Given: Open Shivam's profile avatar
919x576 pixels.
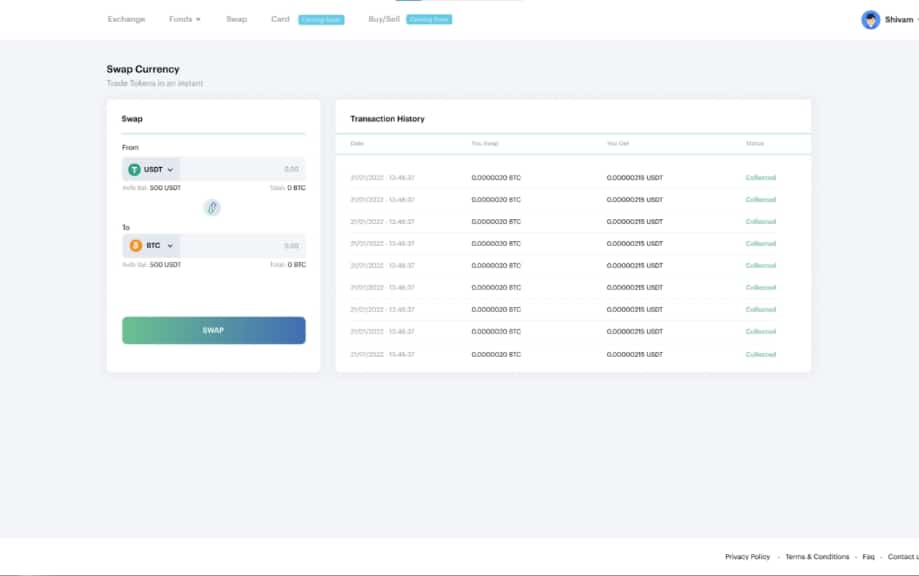Looking at the screenshot, I should pos(870,19).
